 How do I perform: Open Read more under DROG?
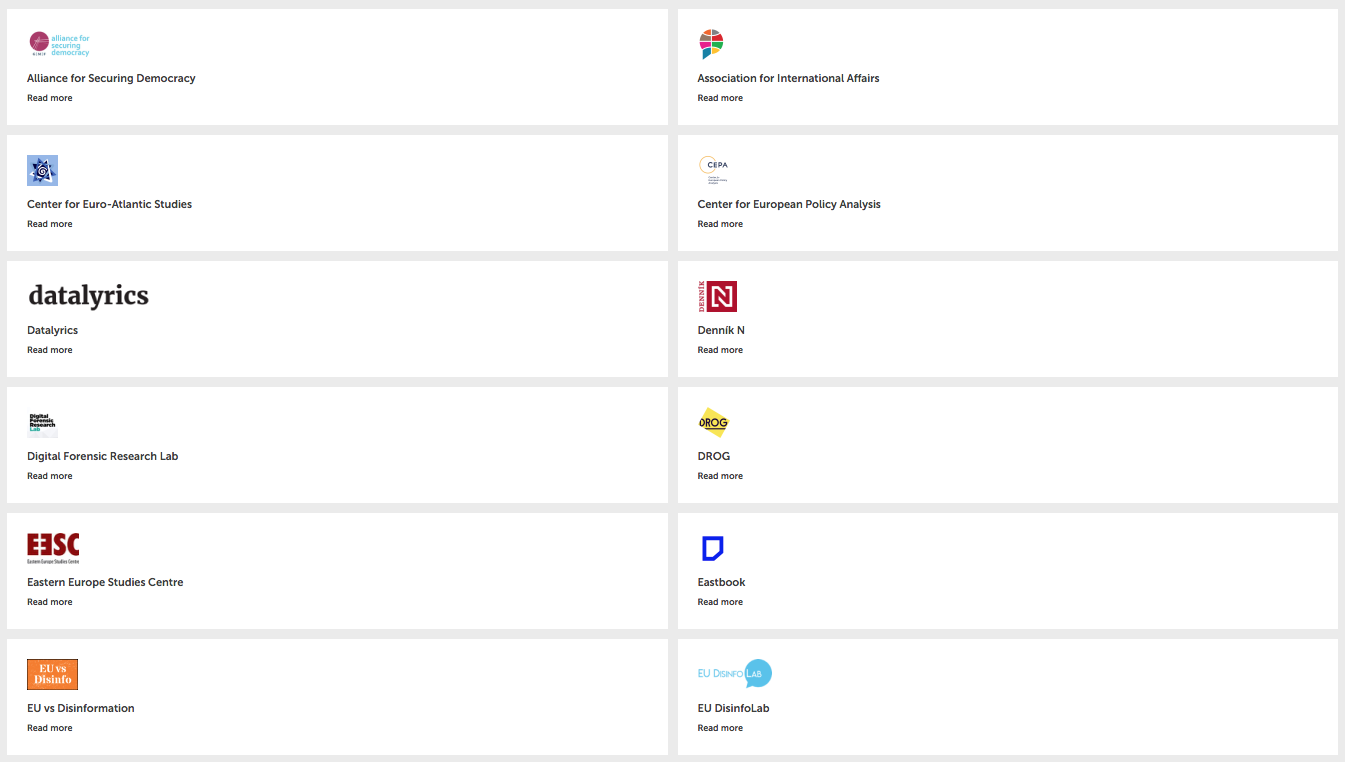pos(720,476)
